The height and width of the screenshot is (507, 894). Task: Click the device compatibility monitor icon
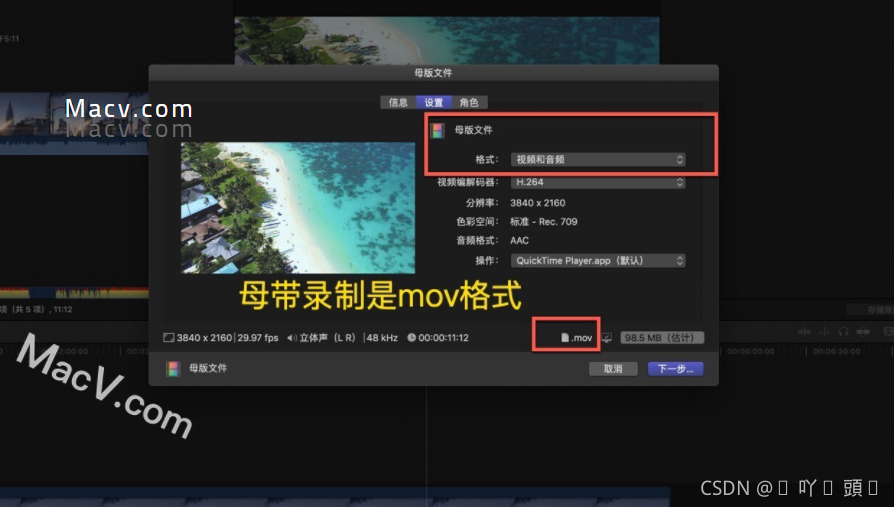pos(607,338)
